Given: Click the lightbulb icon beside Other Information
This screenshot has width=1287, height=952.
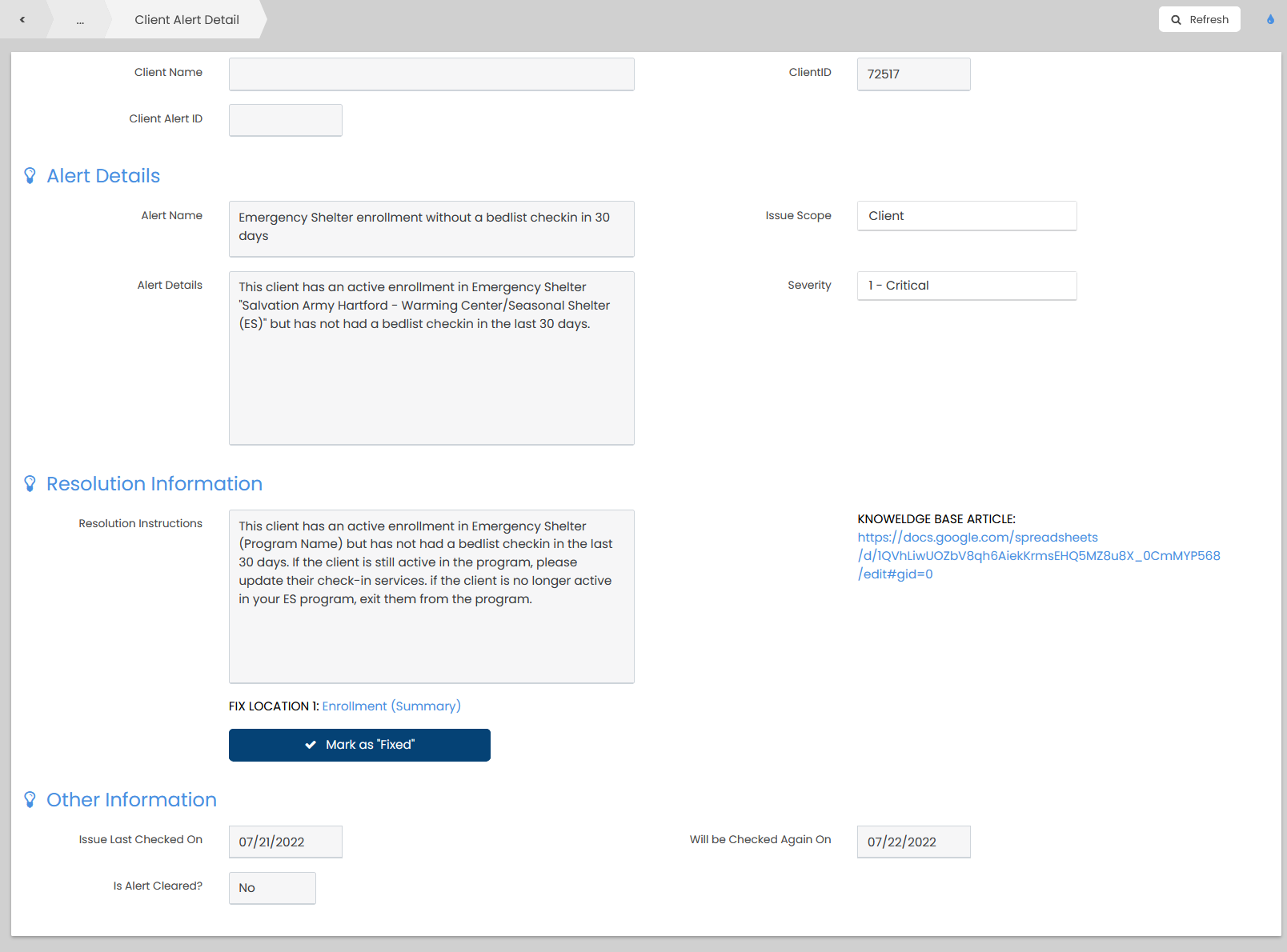Looking at the screenshot, I should pos(30,800).
